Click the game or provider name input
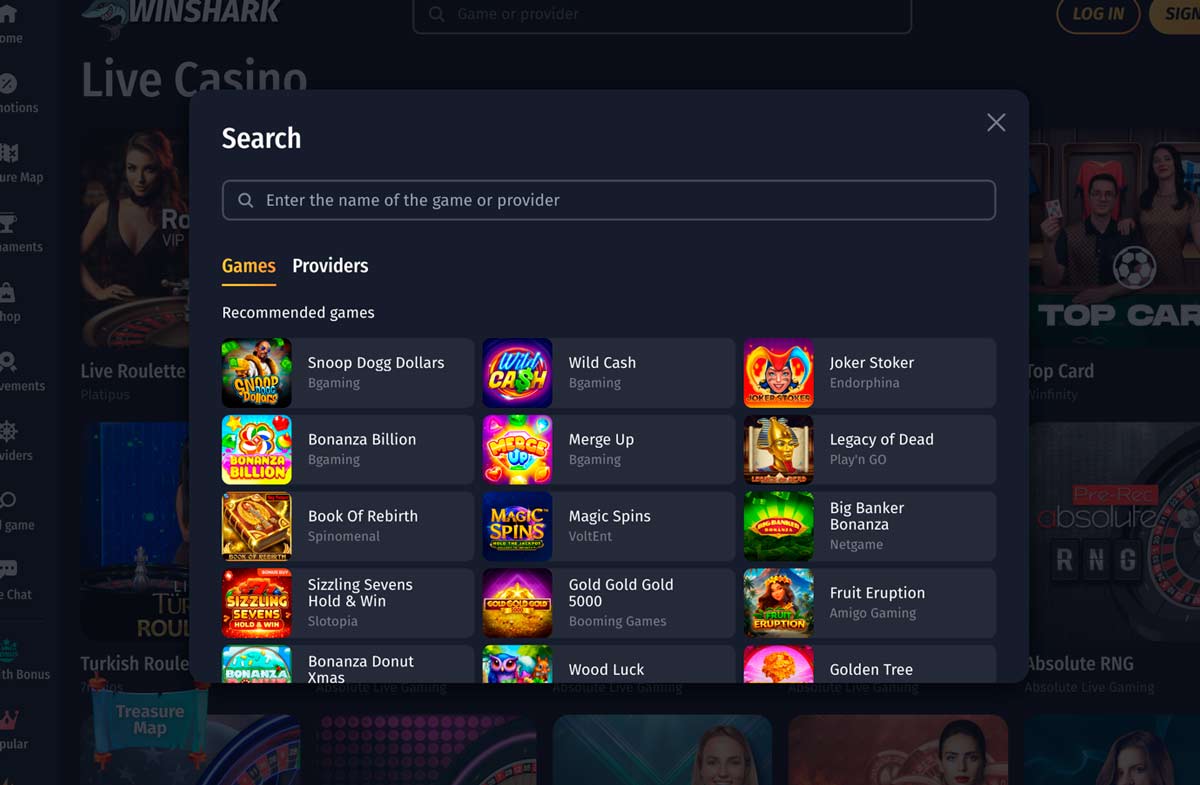This screenshot has height=785, width=1200. (609, 200)
